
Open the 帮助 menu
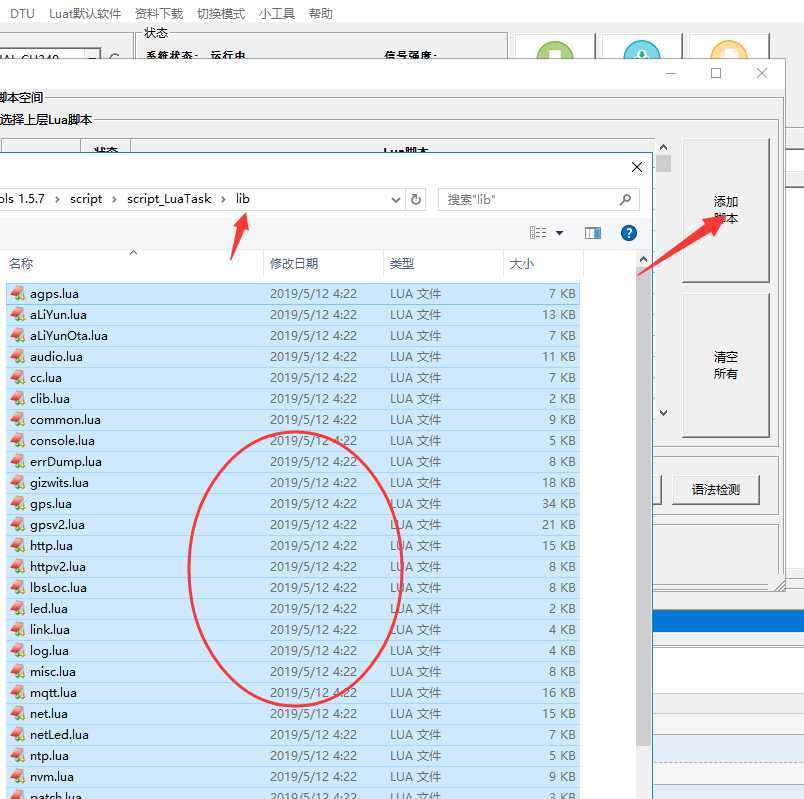[x=320, y=13]
